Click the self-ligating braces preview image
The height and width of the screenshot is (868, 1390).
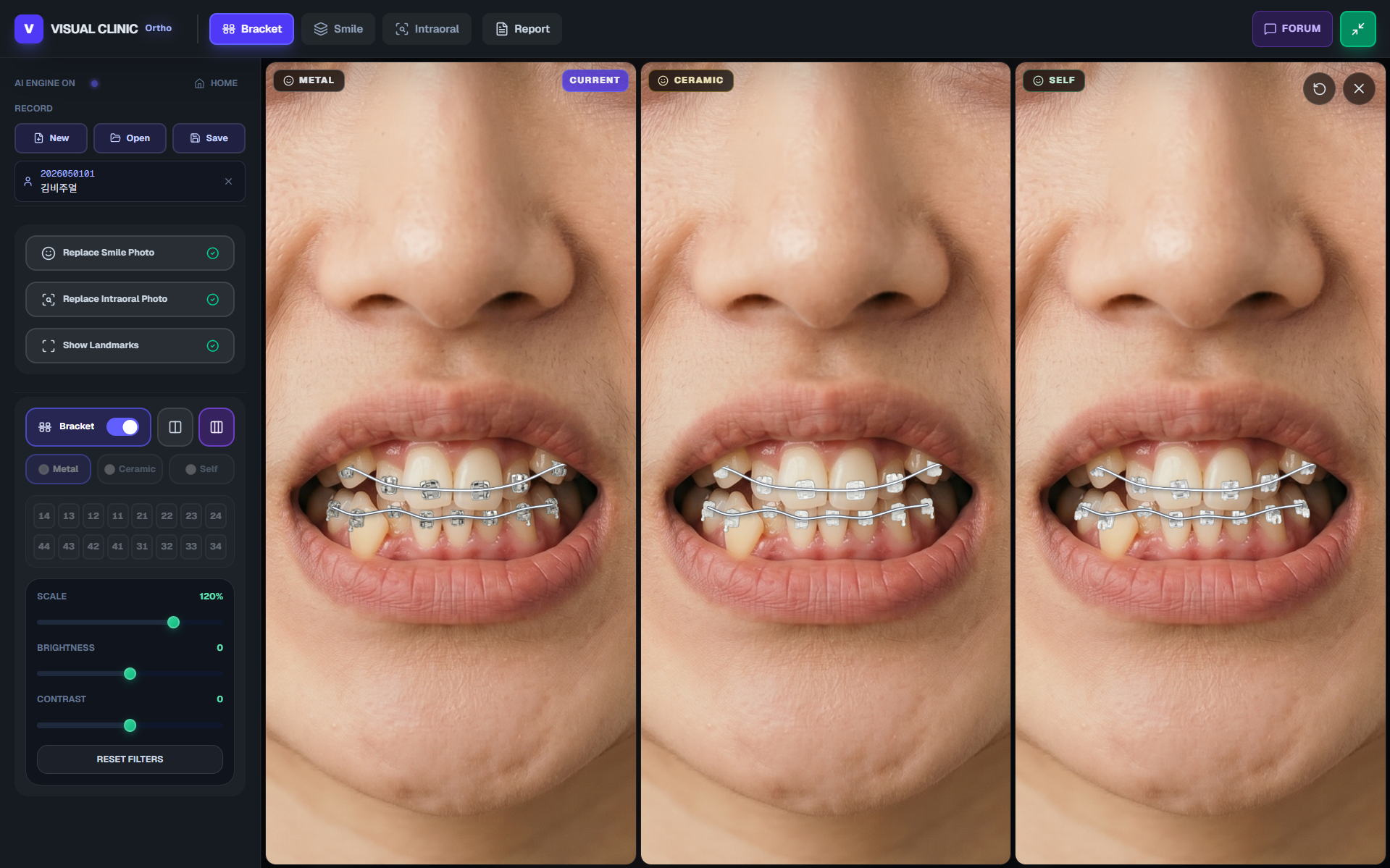coord(1200,463)
